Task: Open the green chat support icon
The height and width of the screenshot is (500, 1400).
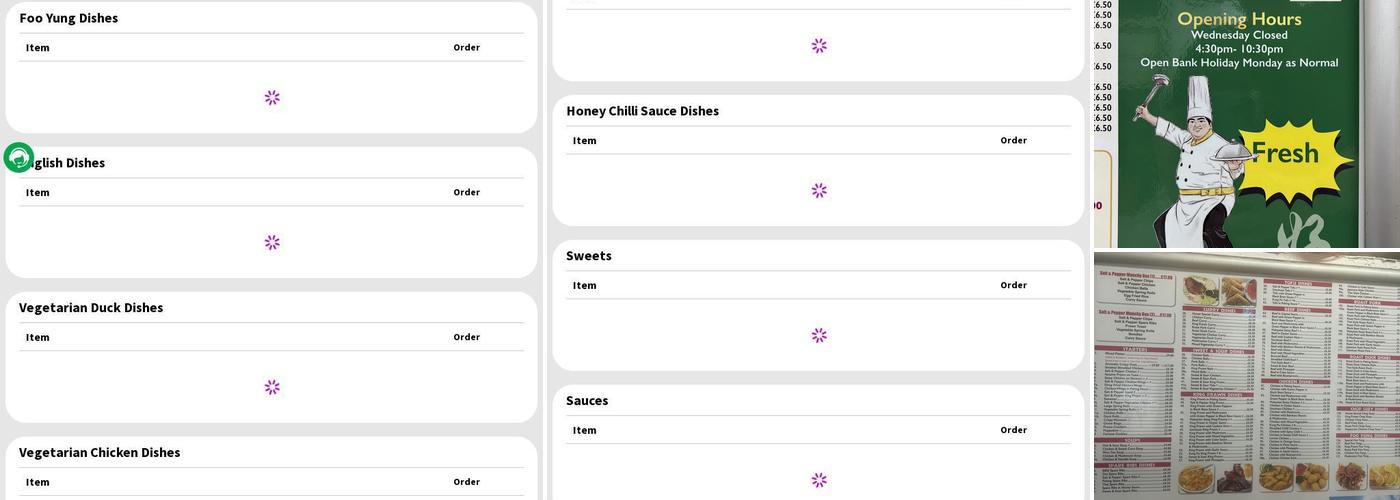Action: coord(18,157)
